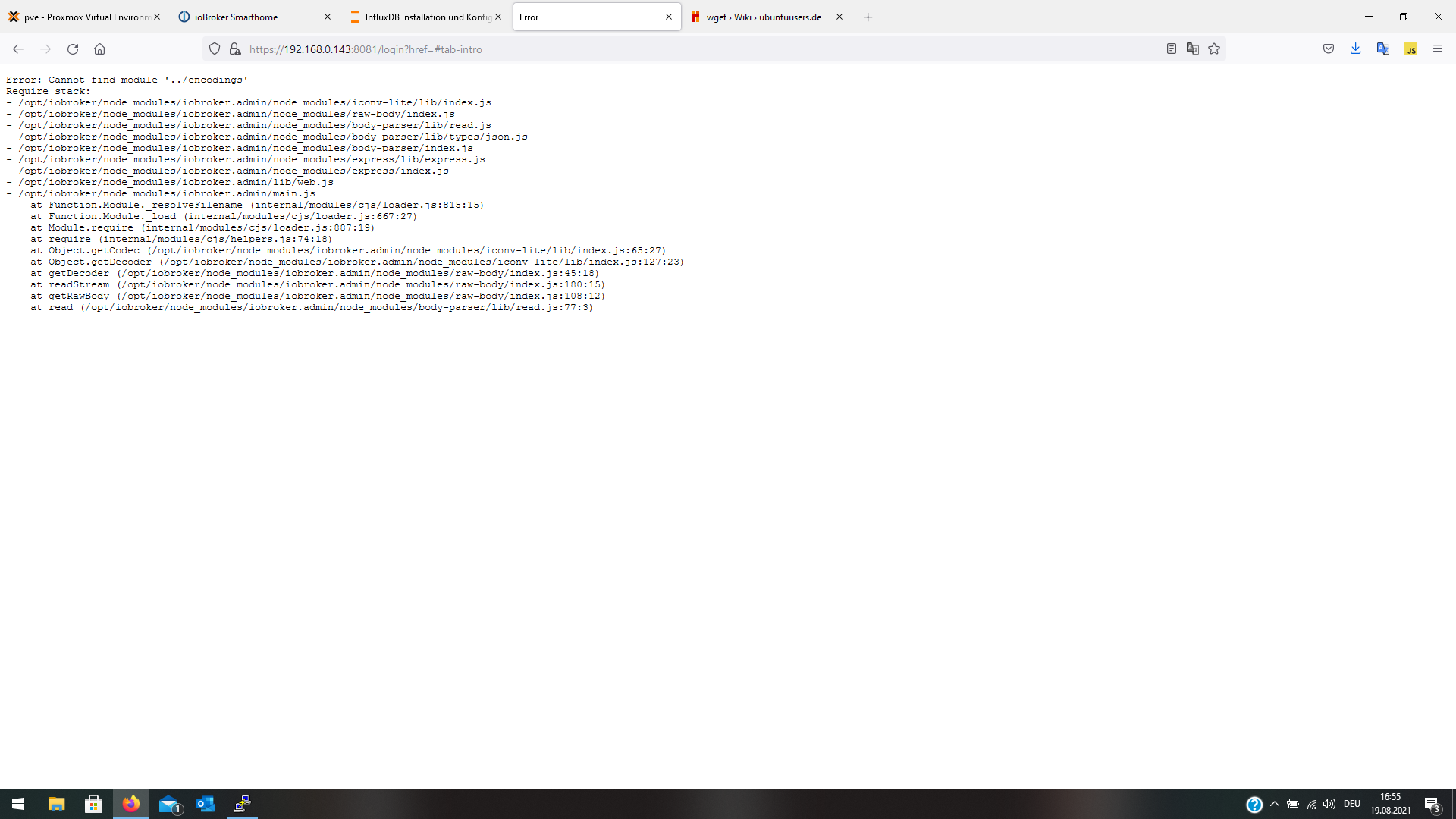Check battery status in tray
The height and width of the screenshot is (819, 1456).
[x=1293, y=804]
